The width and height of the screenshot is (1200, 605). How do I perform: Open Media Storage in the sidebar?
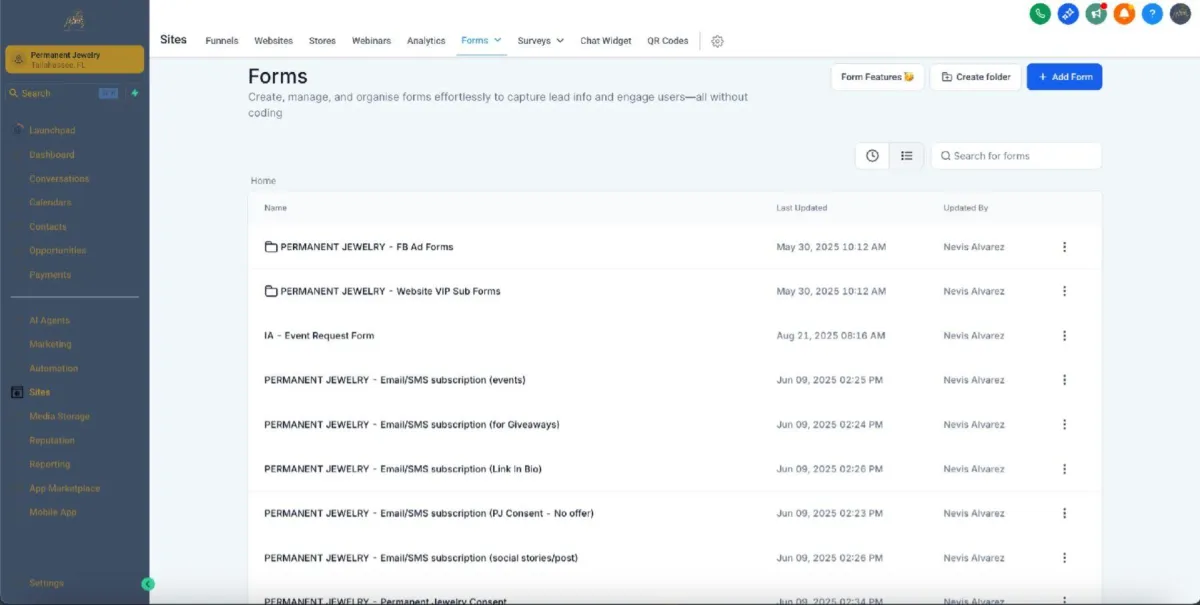click(x=59, y=417)
